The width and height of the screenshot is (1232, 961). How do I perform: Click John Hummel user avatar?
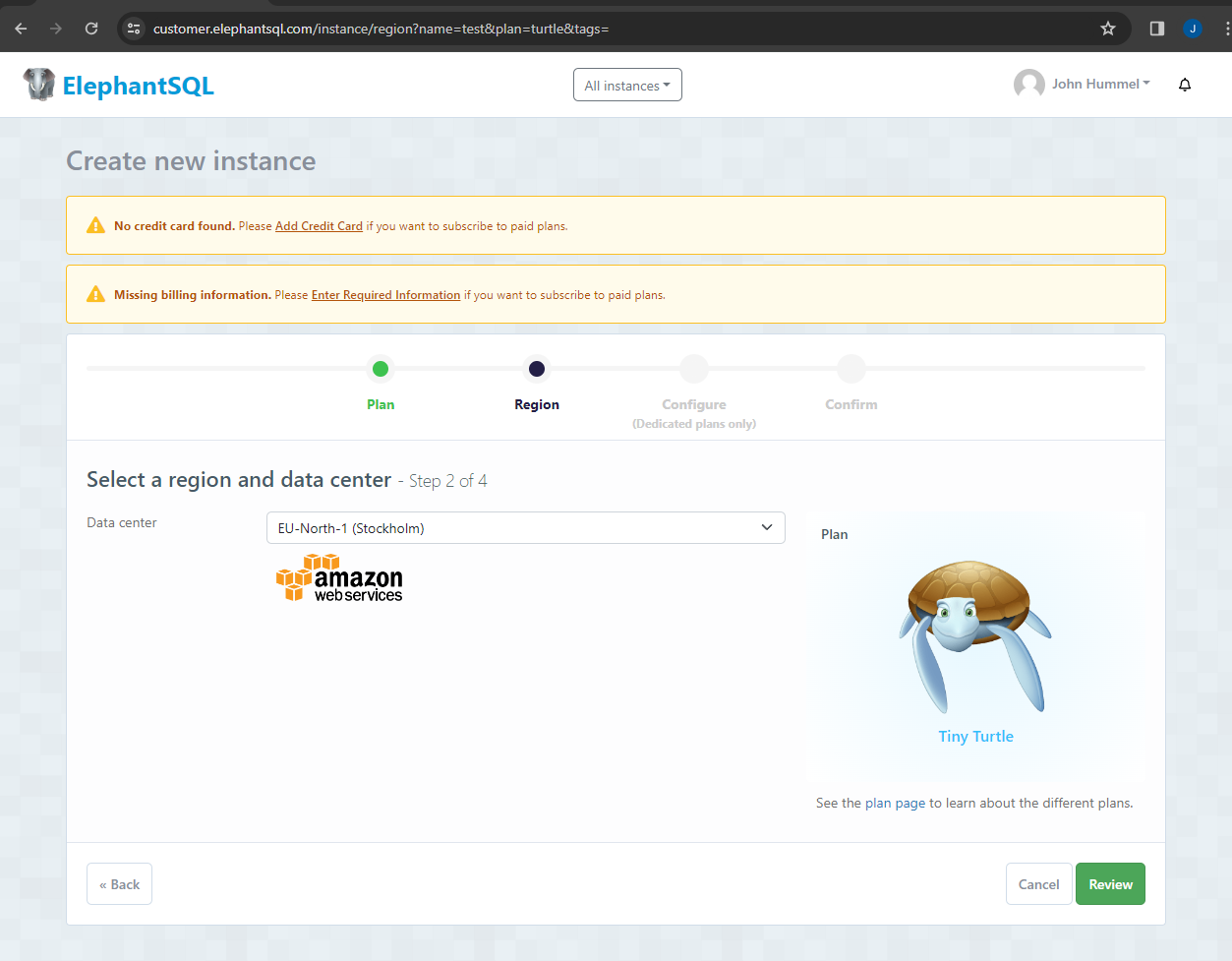1029,85
